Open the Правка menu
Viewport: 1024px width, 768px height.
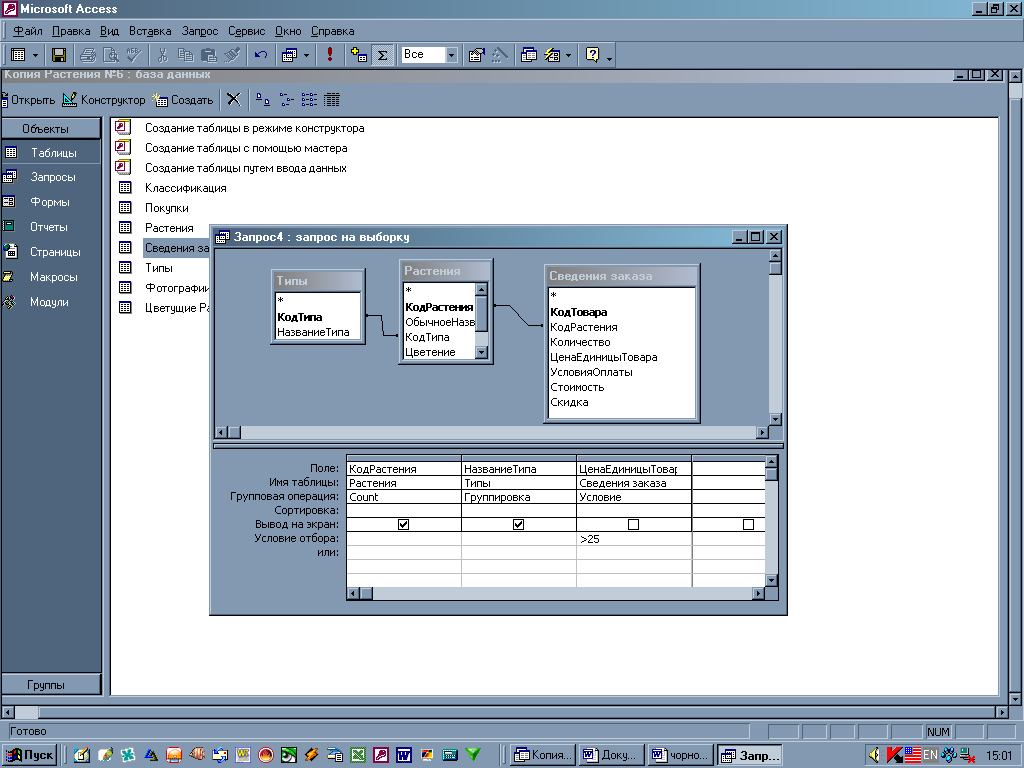click(x=71, y=31)
